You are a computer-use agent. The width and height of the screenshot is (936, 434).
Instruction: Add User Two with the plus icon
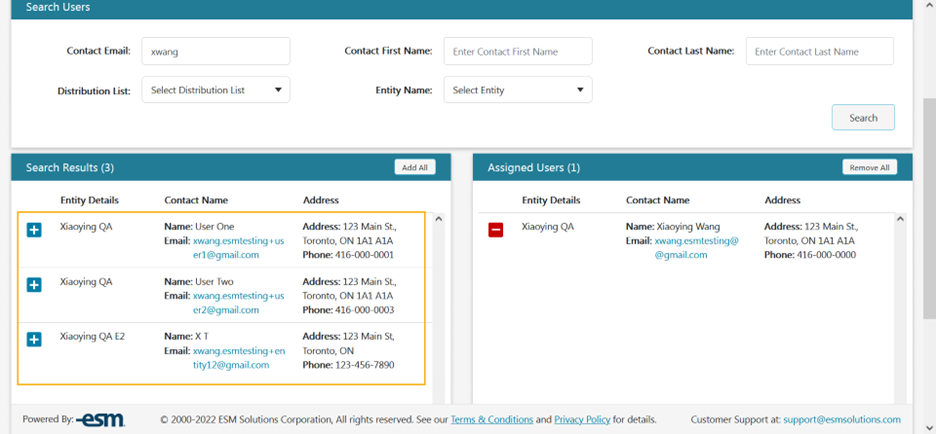coord(34,285)
